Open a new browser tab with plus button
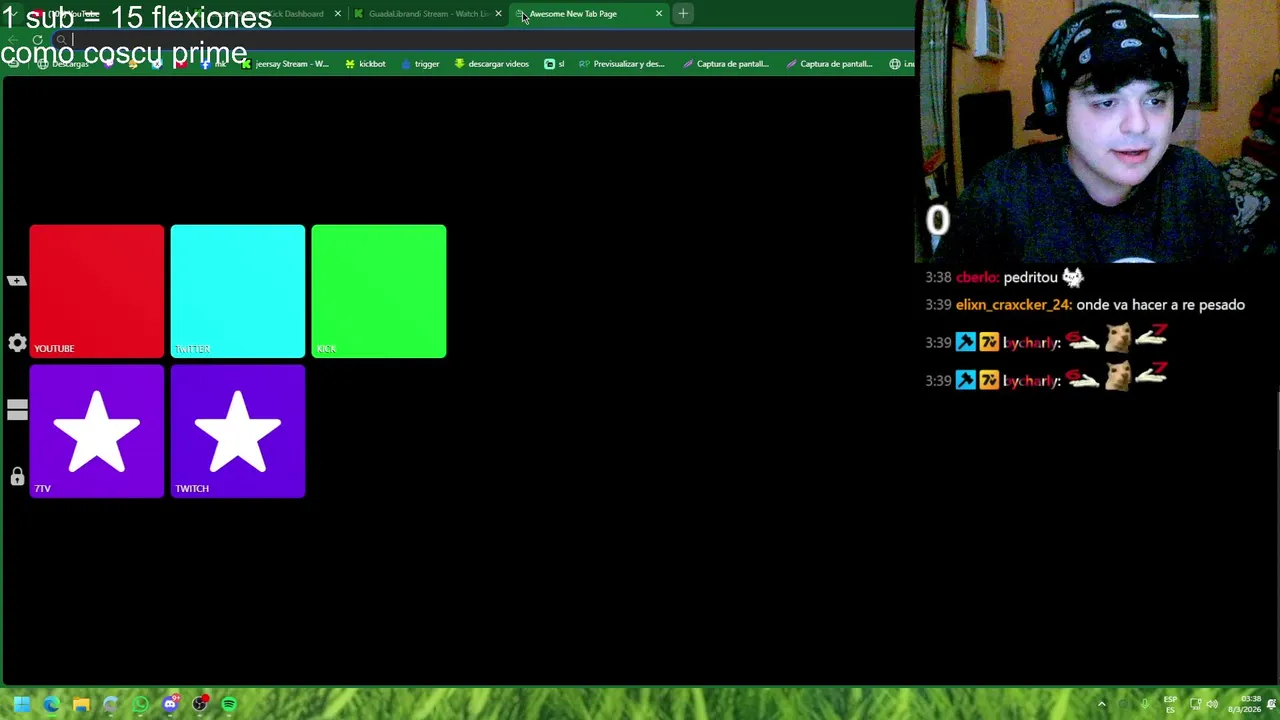This screenshot has width=1280, height=720. (x=683, y=14)
